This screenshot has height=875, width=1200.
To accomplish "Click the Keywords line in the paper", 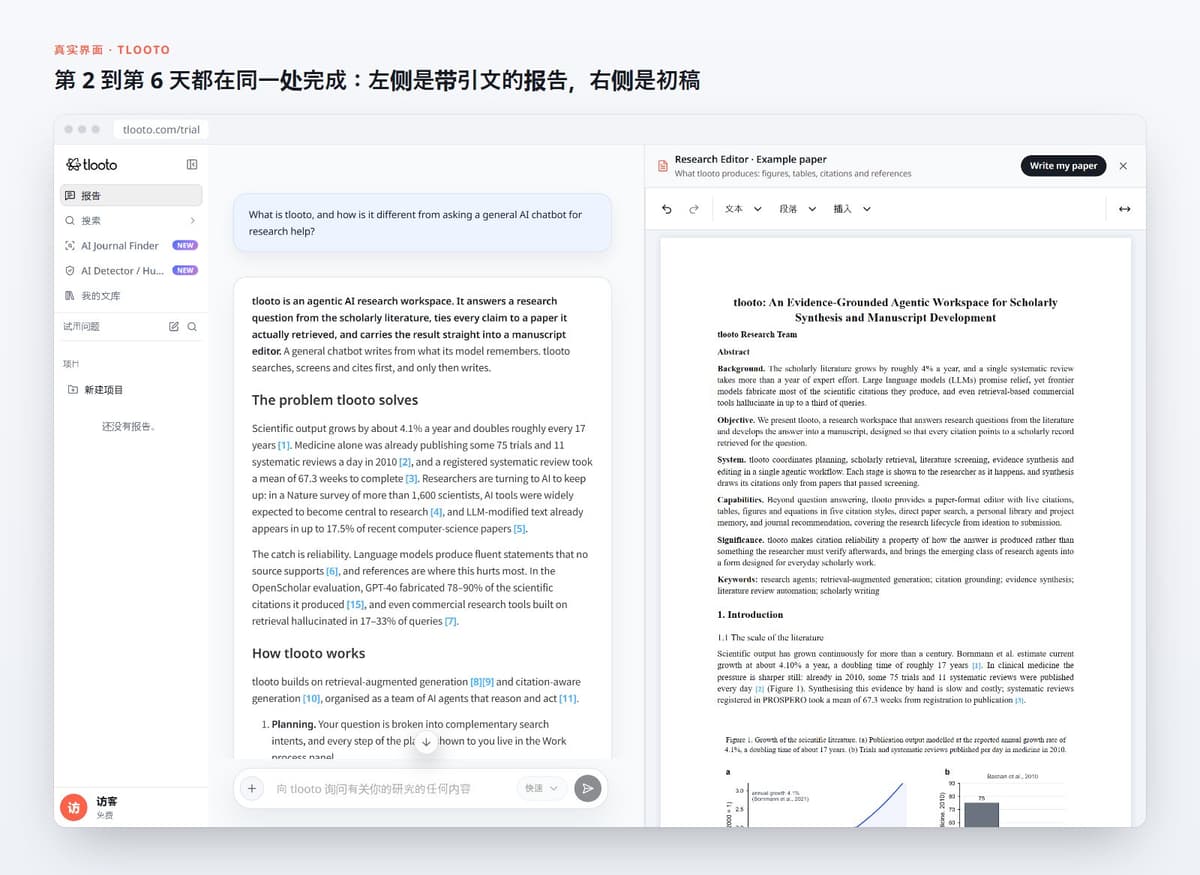I will tap(895, 585).
